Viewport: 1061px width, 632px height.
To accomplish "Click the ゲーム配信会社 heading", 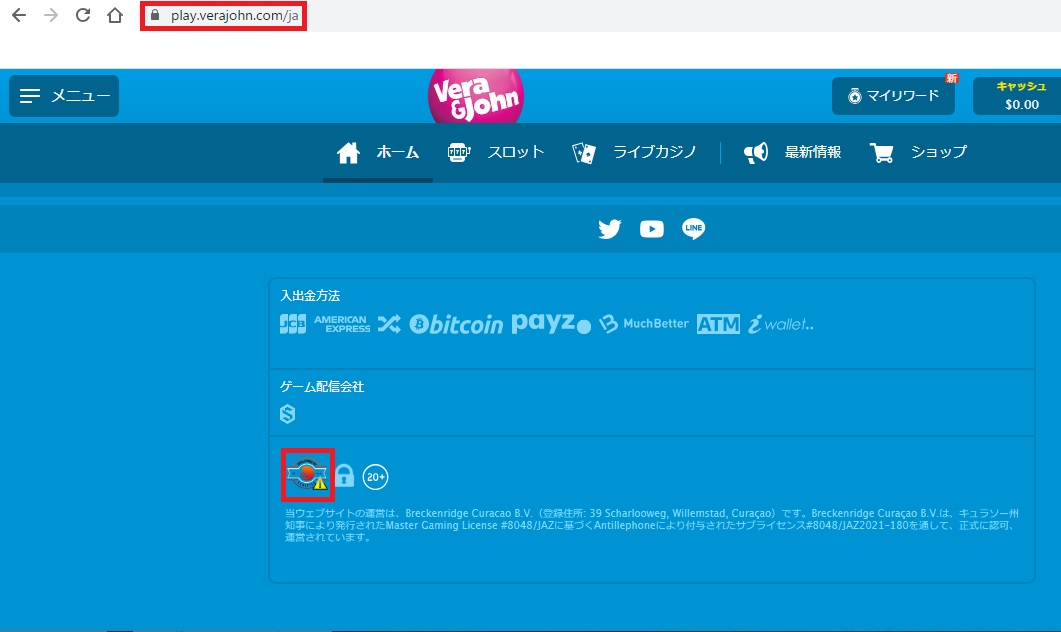I will [322, 387].
